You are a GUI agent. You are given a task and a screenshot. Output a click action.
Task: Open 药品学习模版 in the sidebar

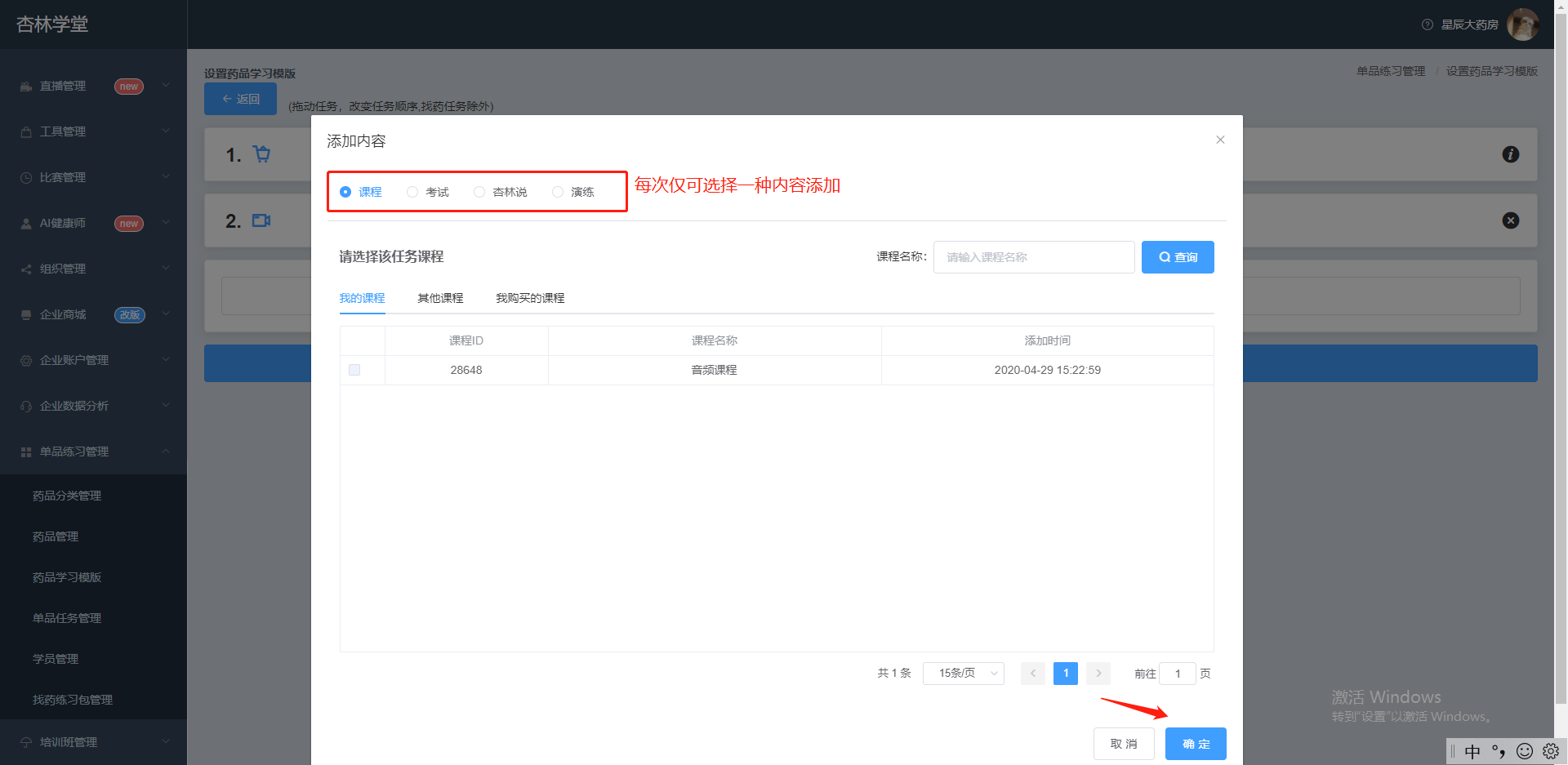(67, 577)
